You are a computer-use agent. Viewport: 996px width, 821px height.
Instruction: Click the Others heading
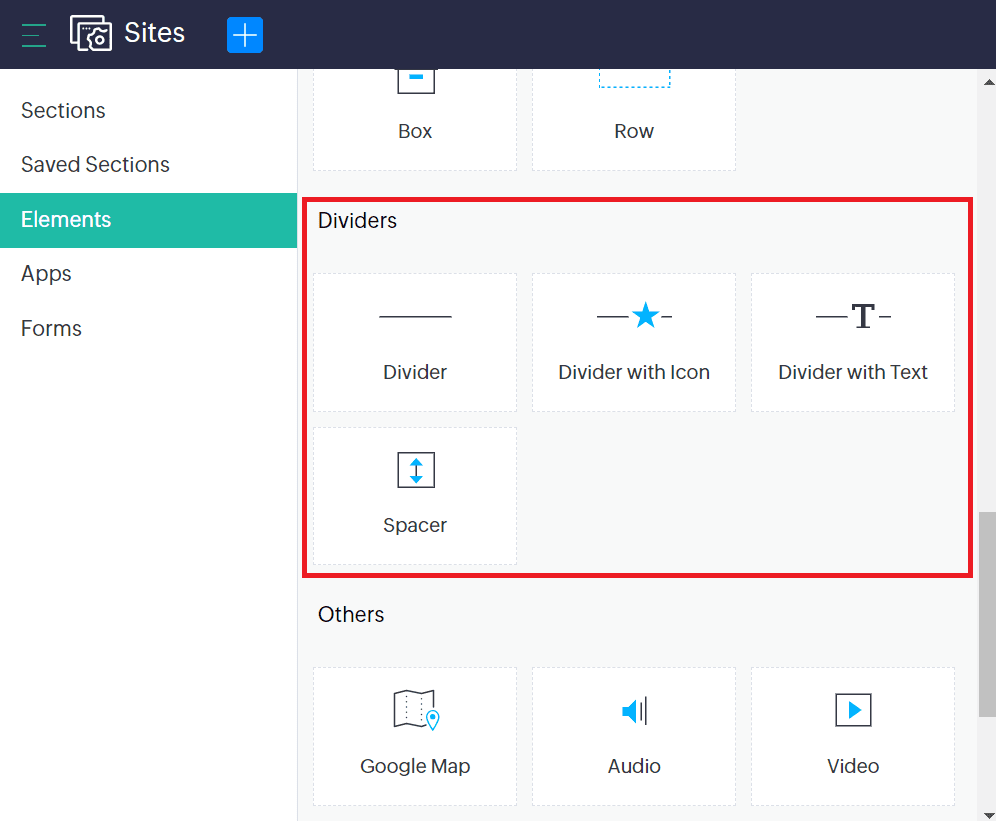tap(351, 614)
